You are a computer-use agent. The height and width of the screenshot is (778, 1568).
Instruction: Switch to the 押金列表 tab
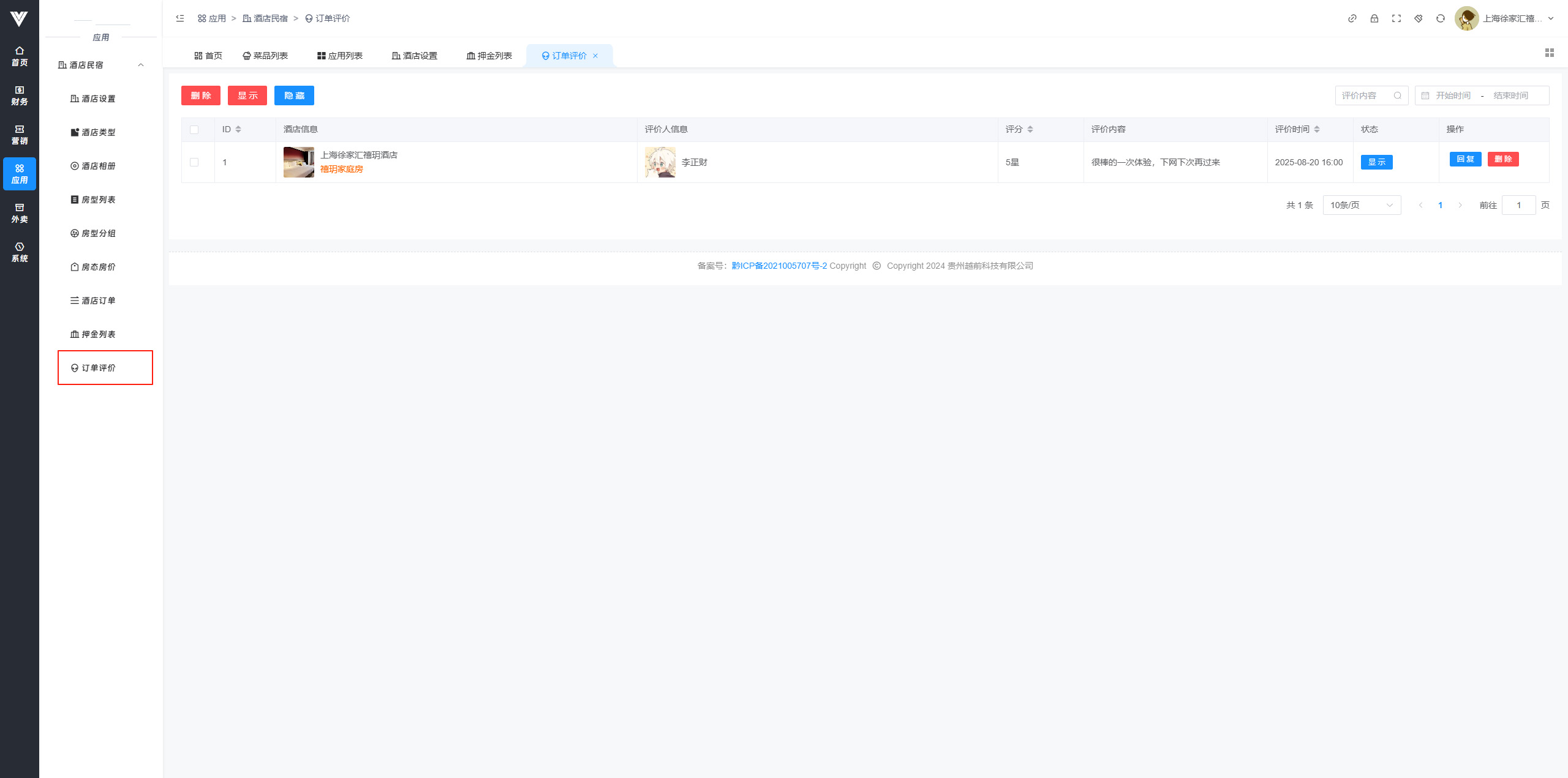489,56
